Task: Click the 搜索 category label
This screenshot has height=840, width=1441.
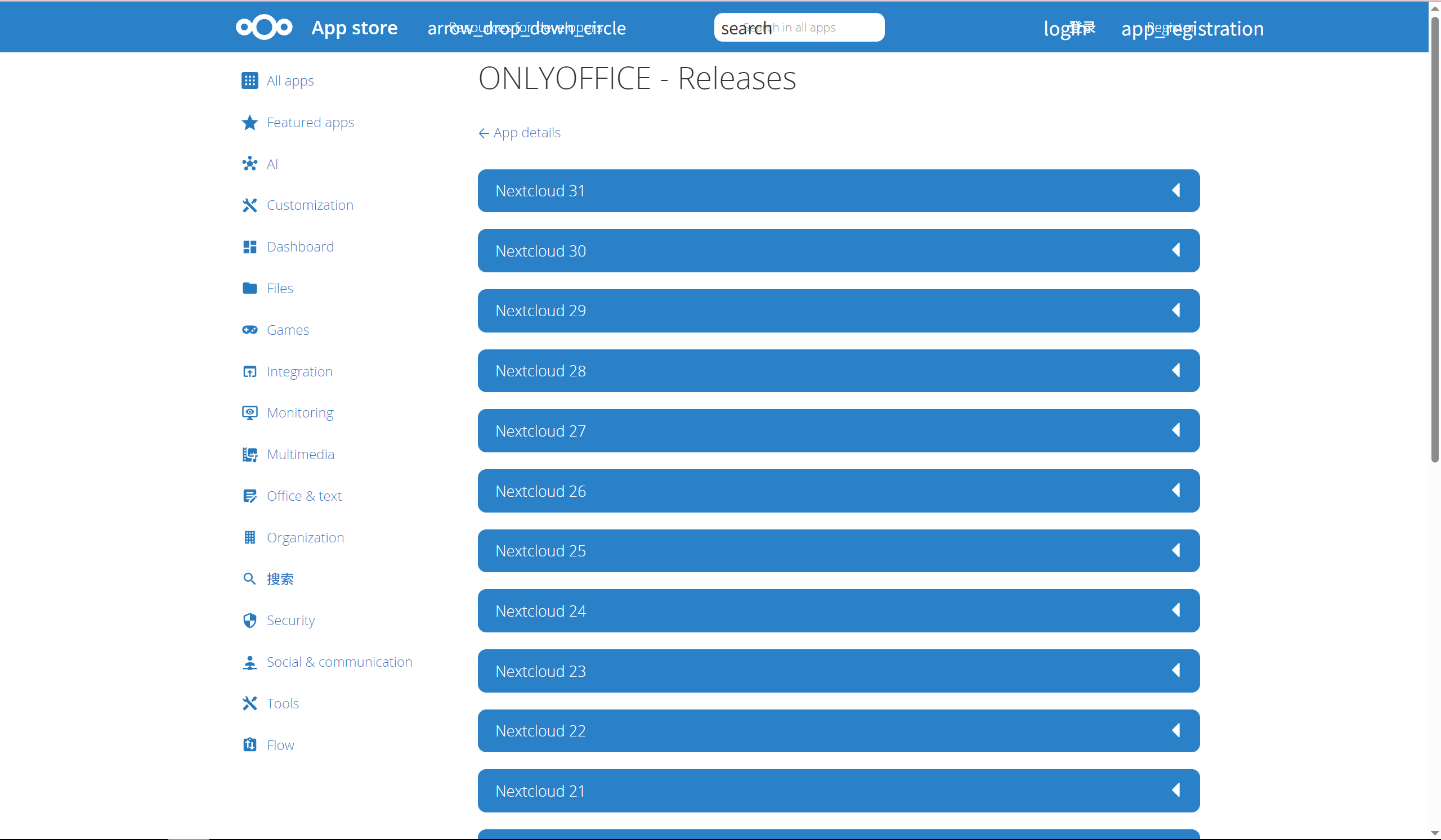Action: 280,579
